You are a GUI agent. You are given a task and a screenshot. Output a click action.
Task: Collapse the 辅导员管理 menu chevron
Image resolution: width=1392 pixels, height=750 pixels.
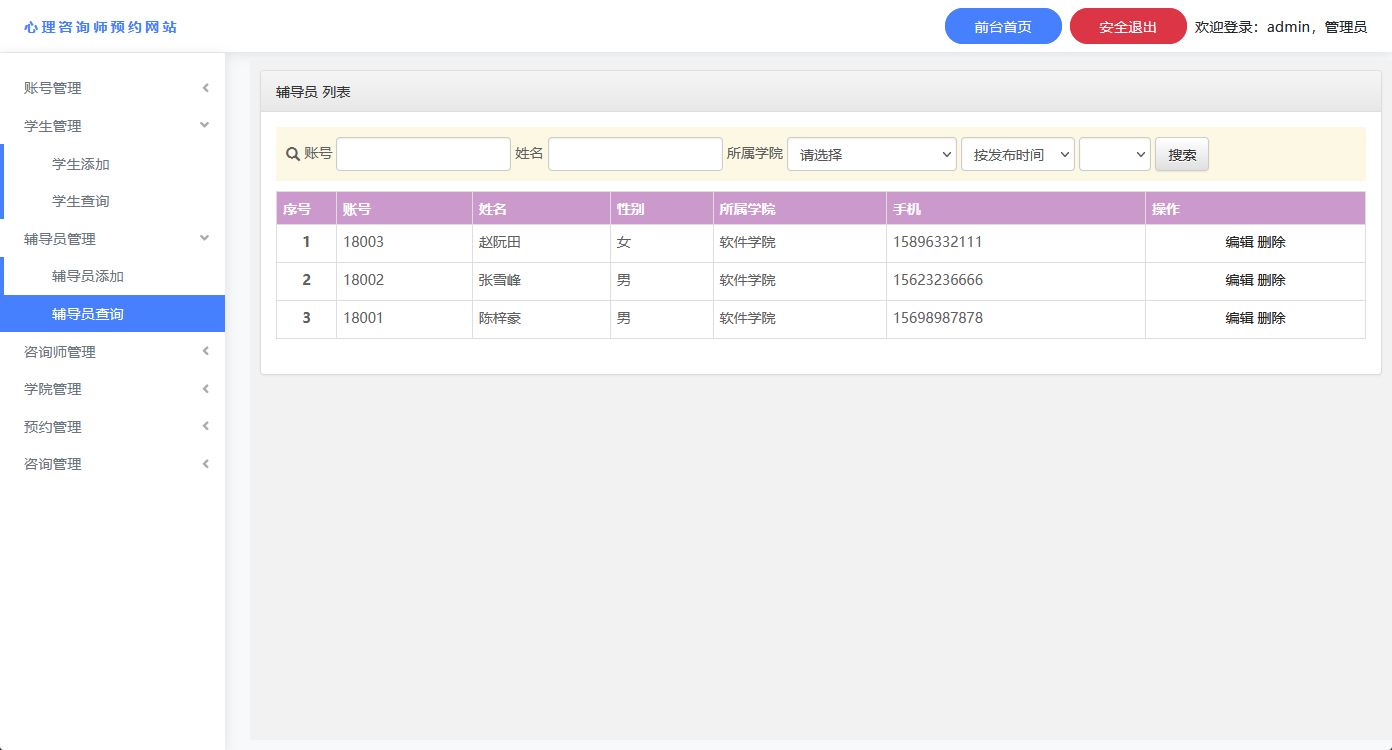pyautogui.click(x=205, y=238)
